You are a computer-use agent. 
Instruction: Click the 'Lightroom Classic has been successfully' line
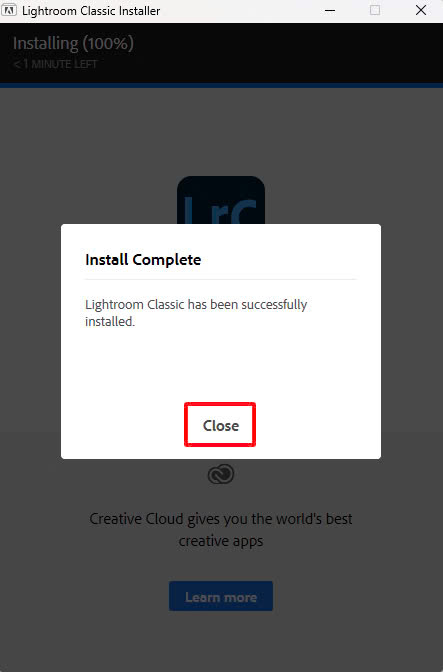[x=196, y=305]
